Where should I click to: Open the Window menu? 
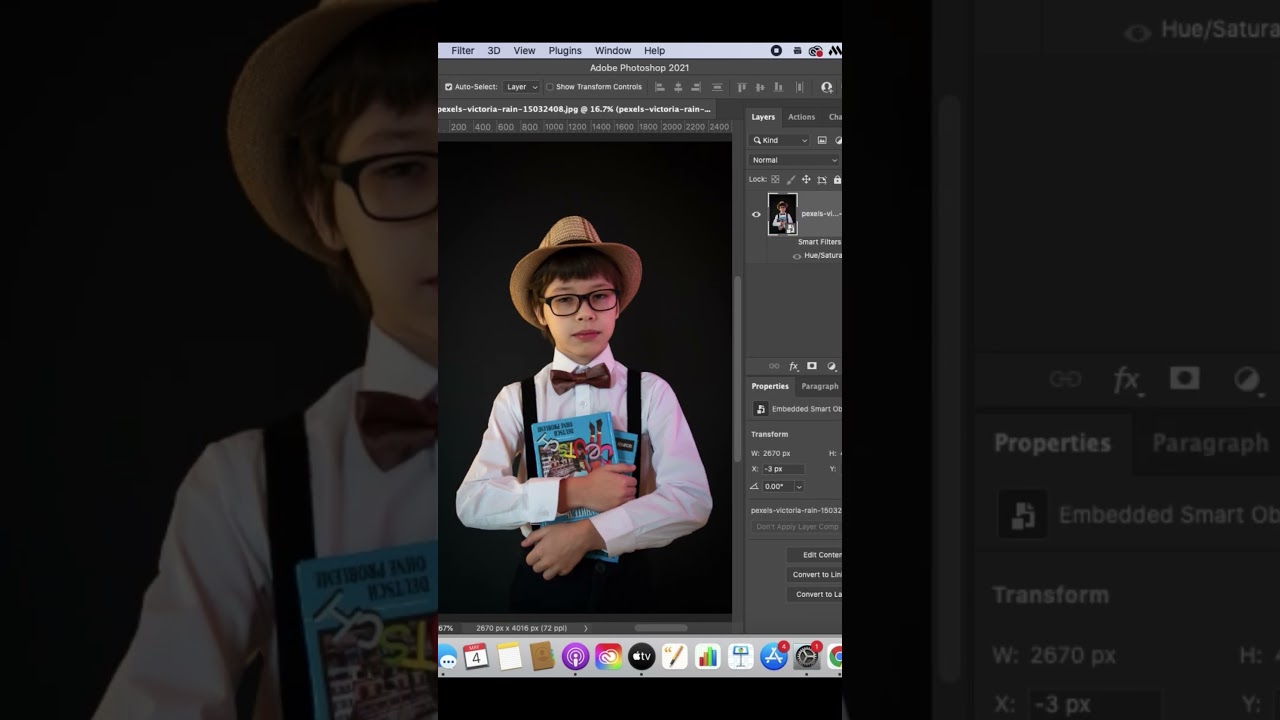click(613, 51)
